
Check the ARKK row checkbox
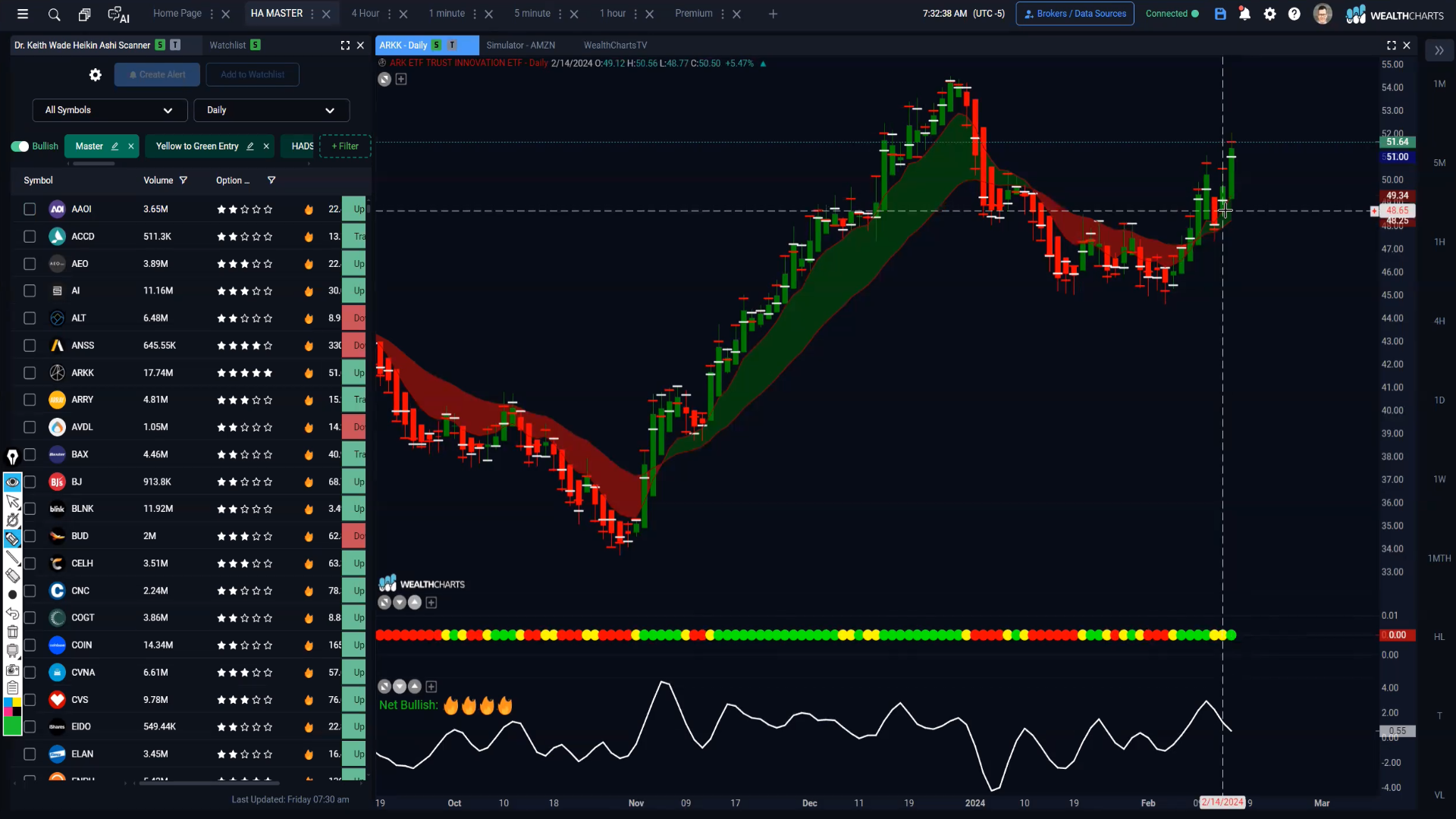click(30, 373)
